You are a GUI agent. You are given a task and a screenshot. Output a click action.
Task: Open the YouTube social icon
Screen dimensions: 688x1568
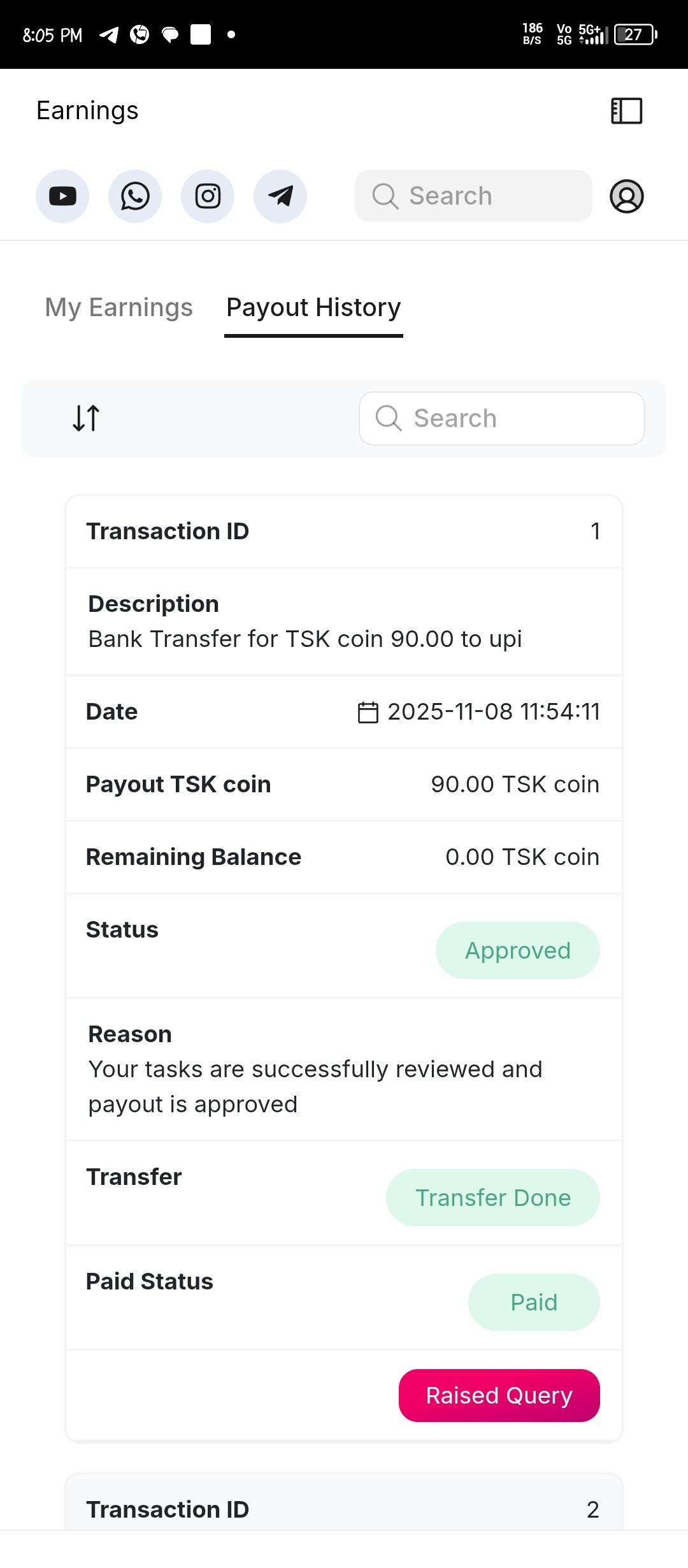point(62,196)
